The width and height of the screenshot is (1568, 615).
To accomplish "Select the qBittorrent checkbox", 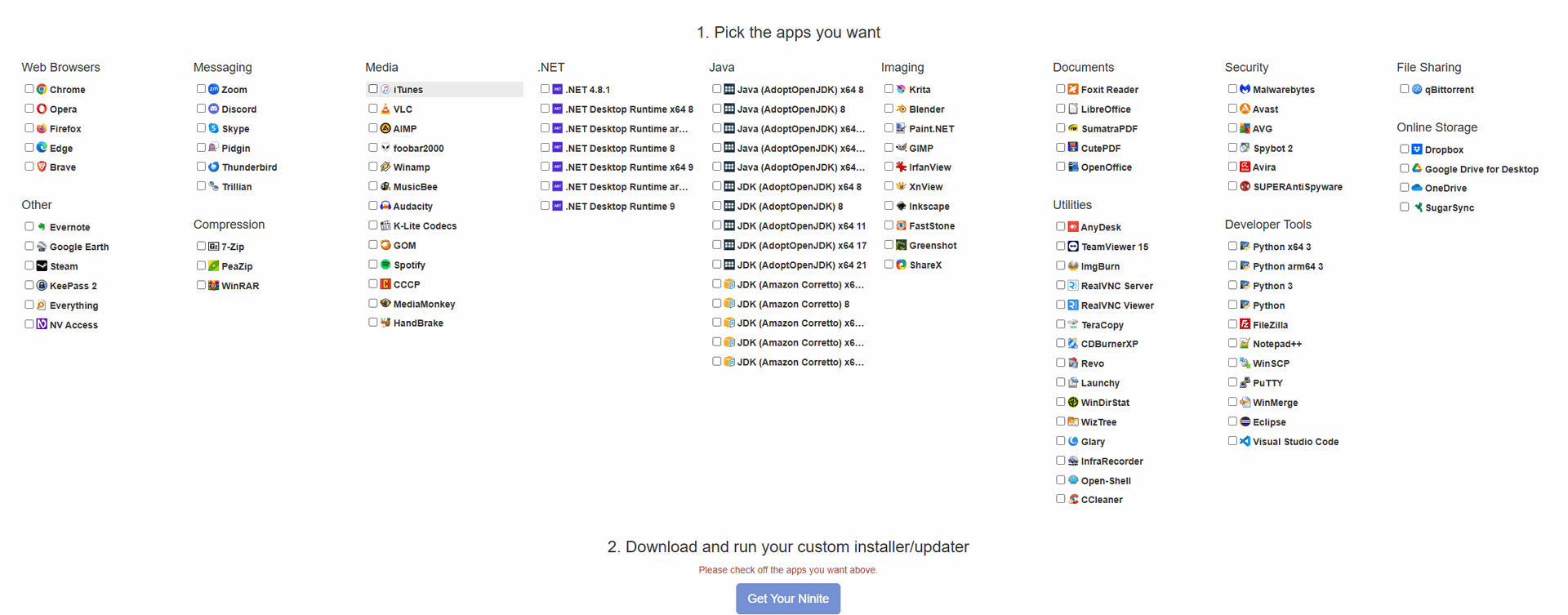I will 1405,89.
